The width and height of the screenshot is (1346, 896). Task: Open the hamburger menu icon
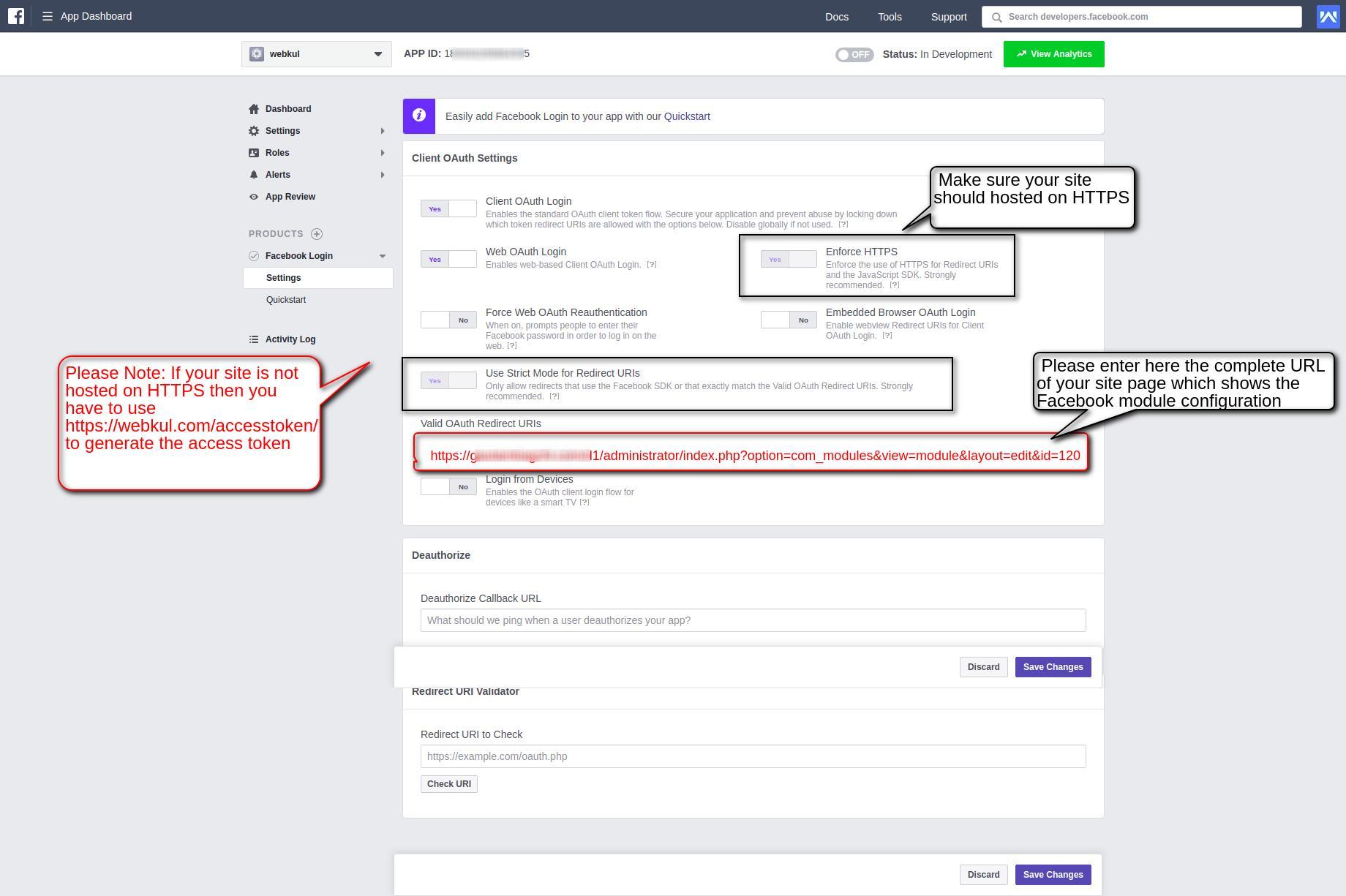(48, 16)
